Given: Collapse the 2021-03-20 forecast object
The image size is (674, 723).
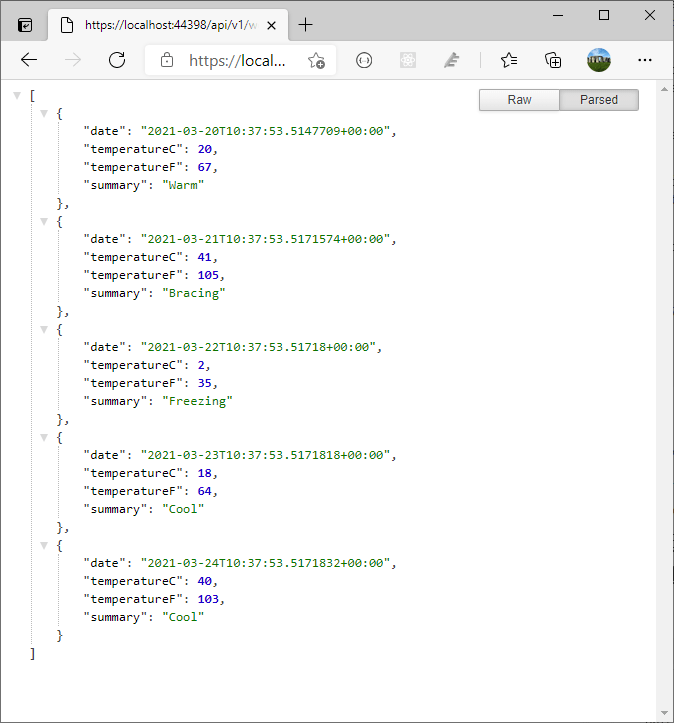Looking at the screenshot, I should point(44,113).
